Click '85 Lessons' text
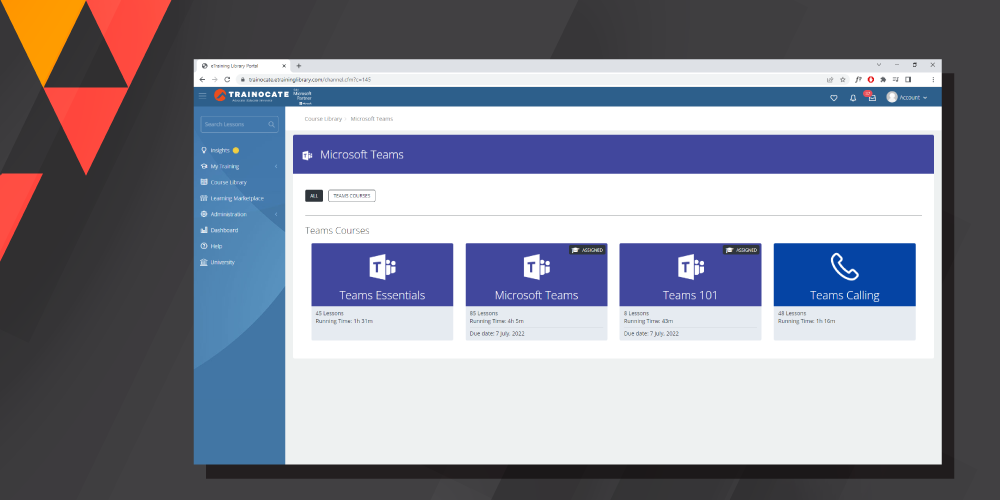The width and height of the screenshot is (1000, 500). pyautogui.click(x=484, y=314)
